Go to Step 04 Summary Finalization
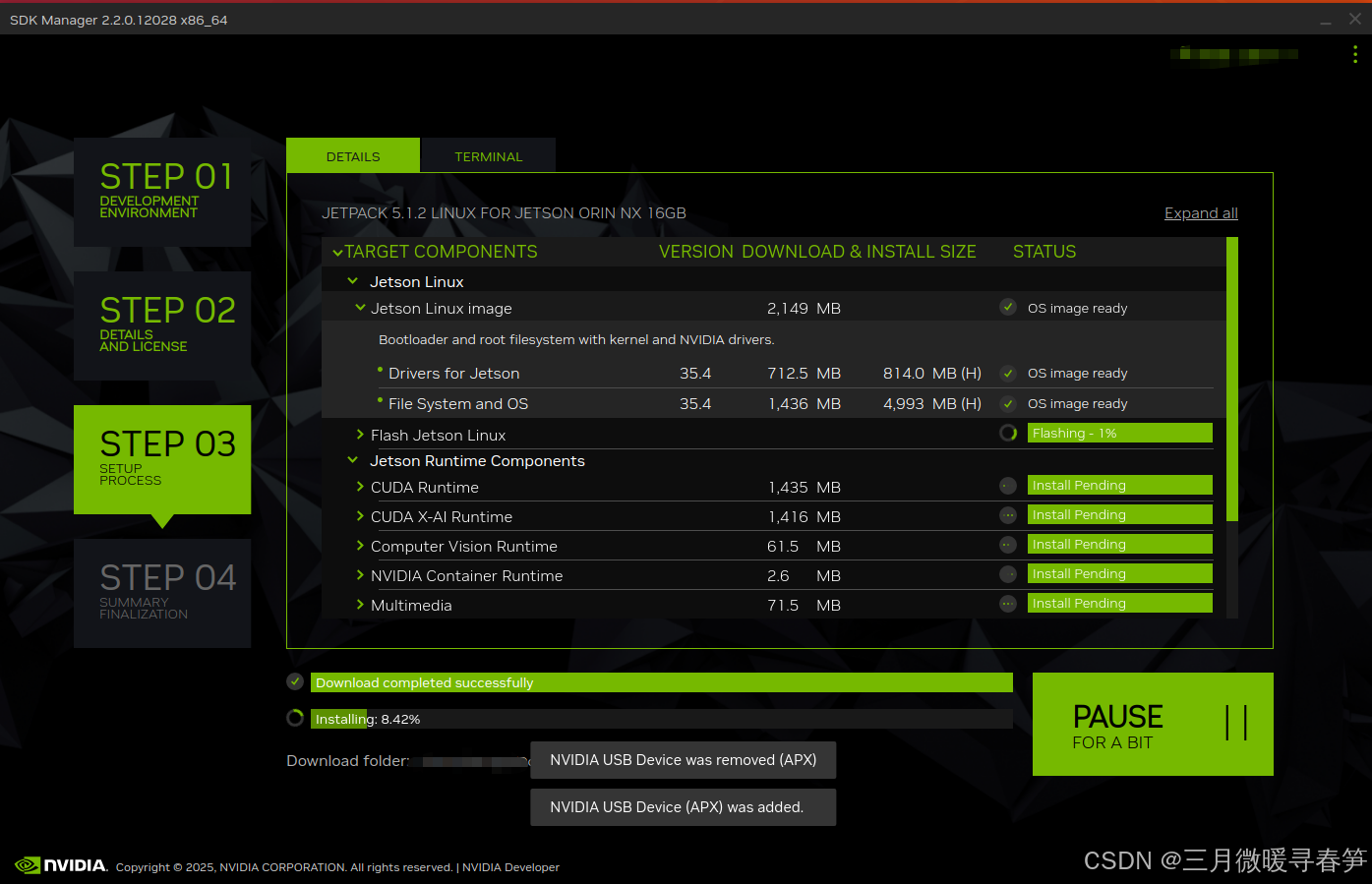This screenshot has width=1372, height=884. point(162,593)
